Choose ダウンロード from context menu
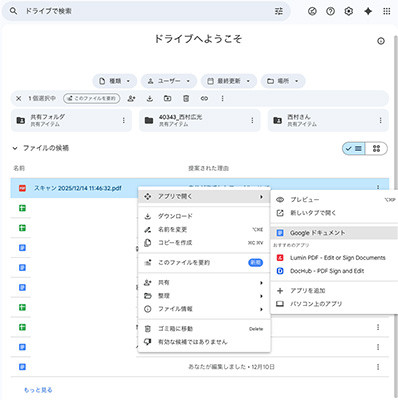 [x=204, y=216]
